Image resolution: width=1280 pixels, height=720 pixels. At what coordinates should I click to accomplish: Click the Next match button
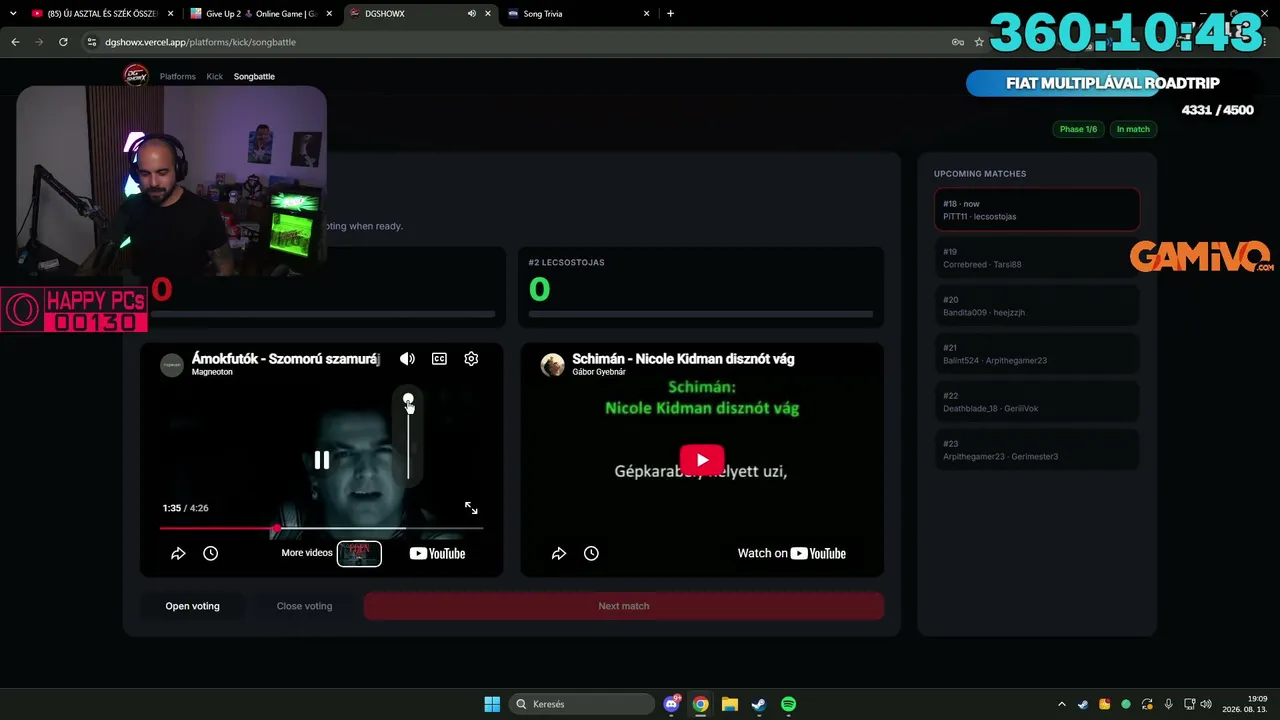click(624, 606)
